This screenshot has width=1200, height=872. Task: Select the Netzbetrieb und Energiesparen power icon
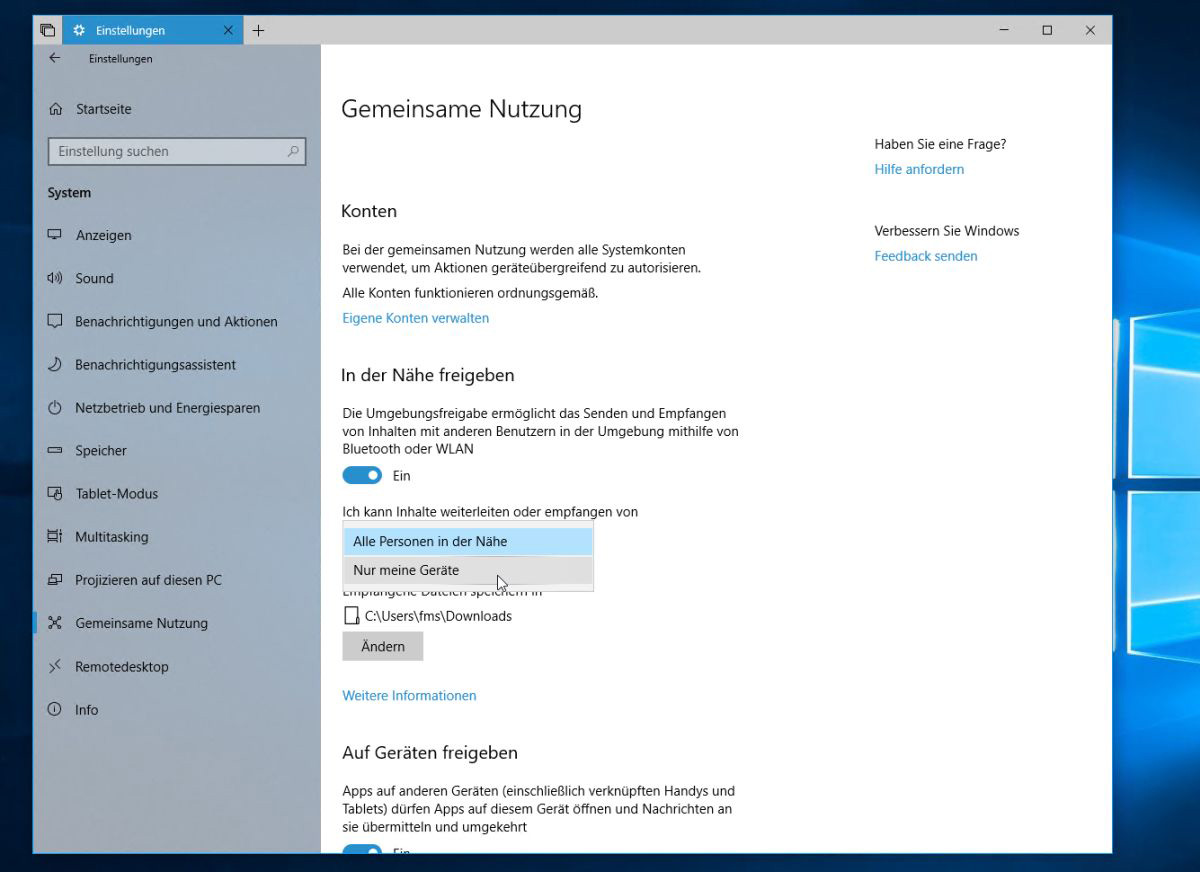[x=53, y=407]
